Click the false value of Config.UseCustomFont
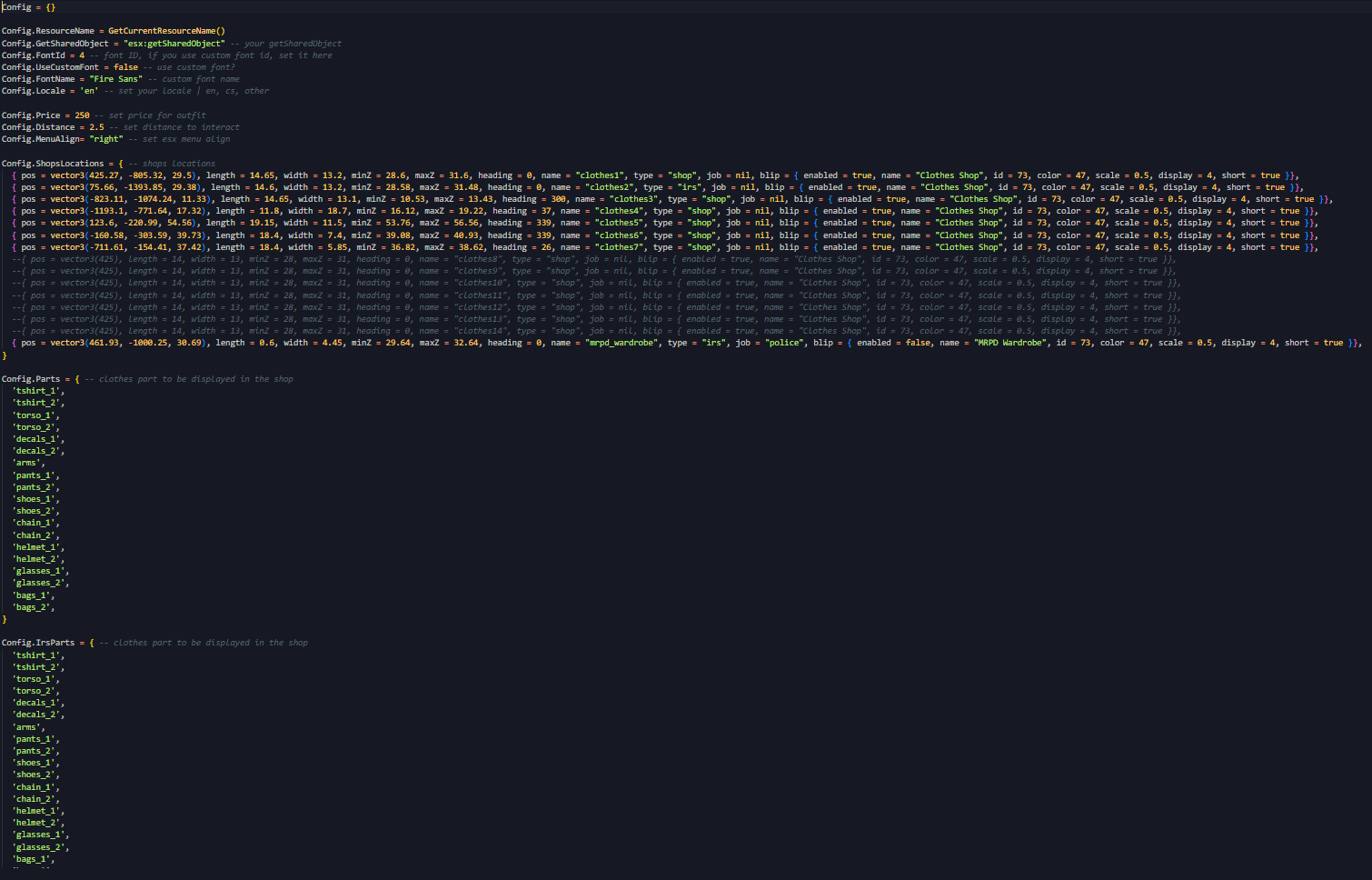1372x880 pixels. (x=125, y=67)
